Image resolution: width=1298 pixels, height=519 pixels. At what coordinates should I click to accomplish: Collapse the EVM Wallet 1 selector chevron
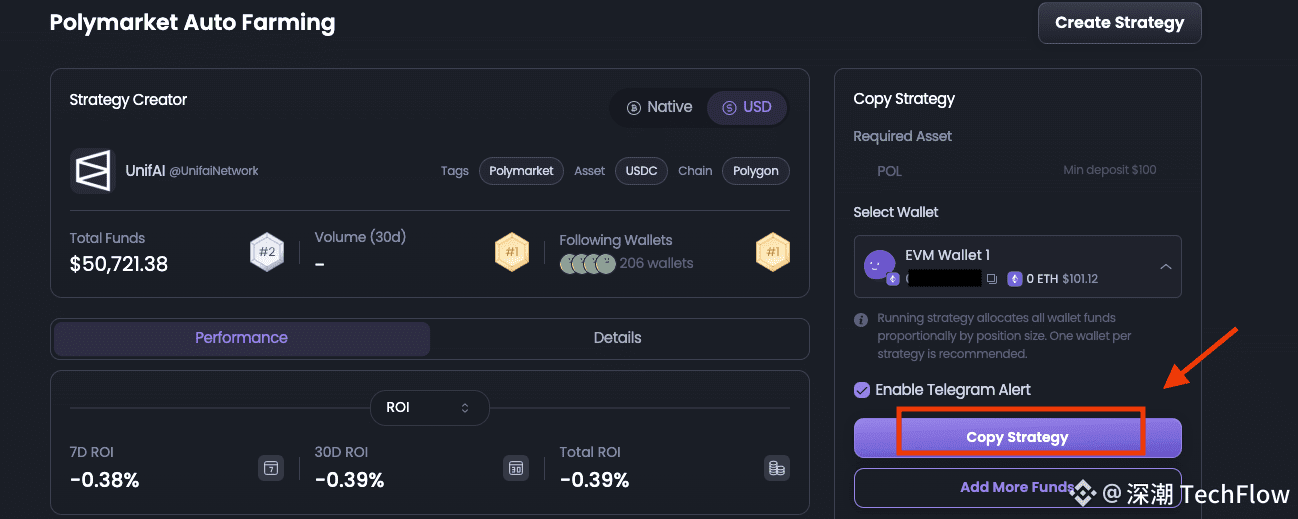point(1165,267)
